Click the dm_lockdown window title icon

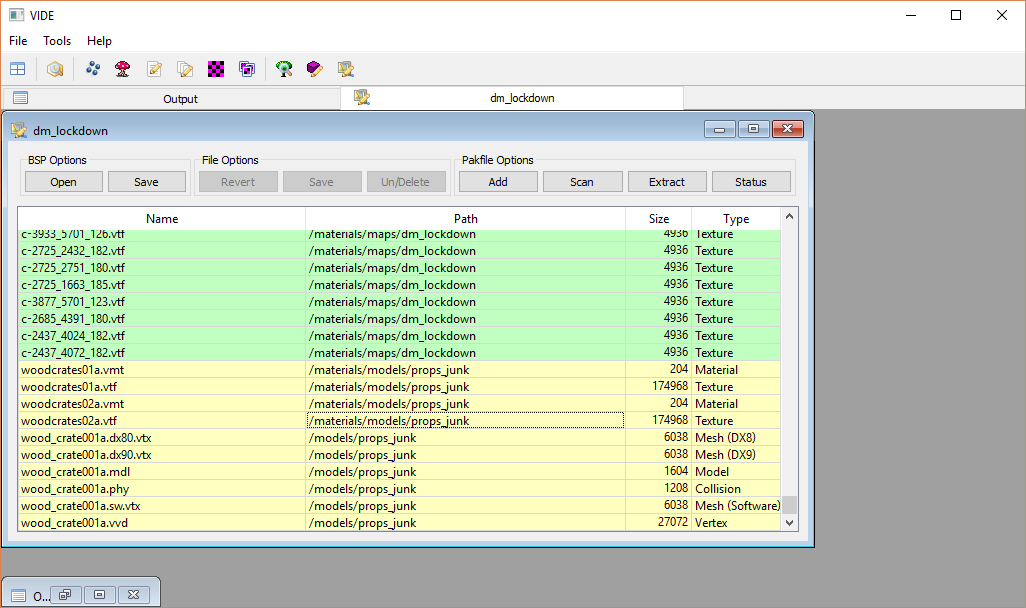click(x=19, y=130)
